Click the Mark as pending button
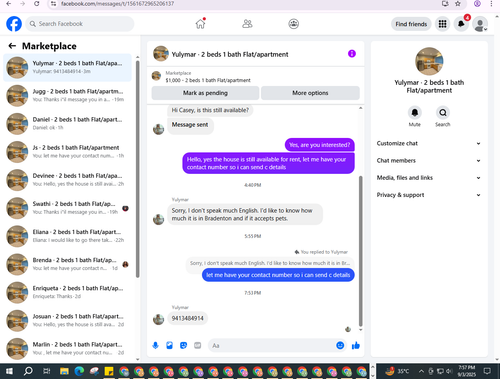The width and height of the screenshot is (500, 379). point(205,93)
